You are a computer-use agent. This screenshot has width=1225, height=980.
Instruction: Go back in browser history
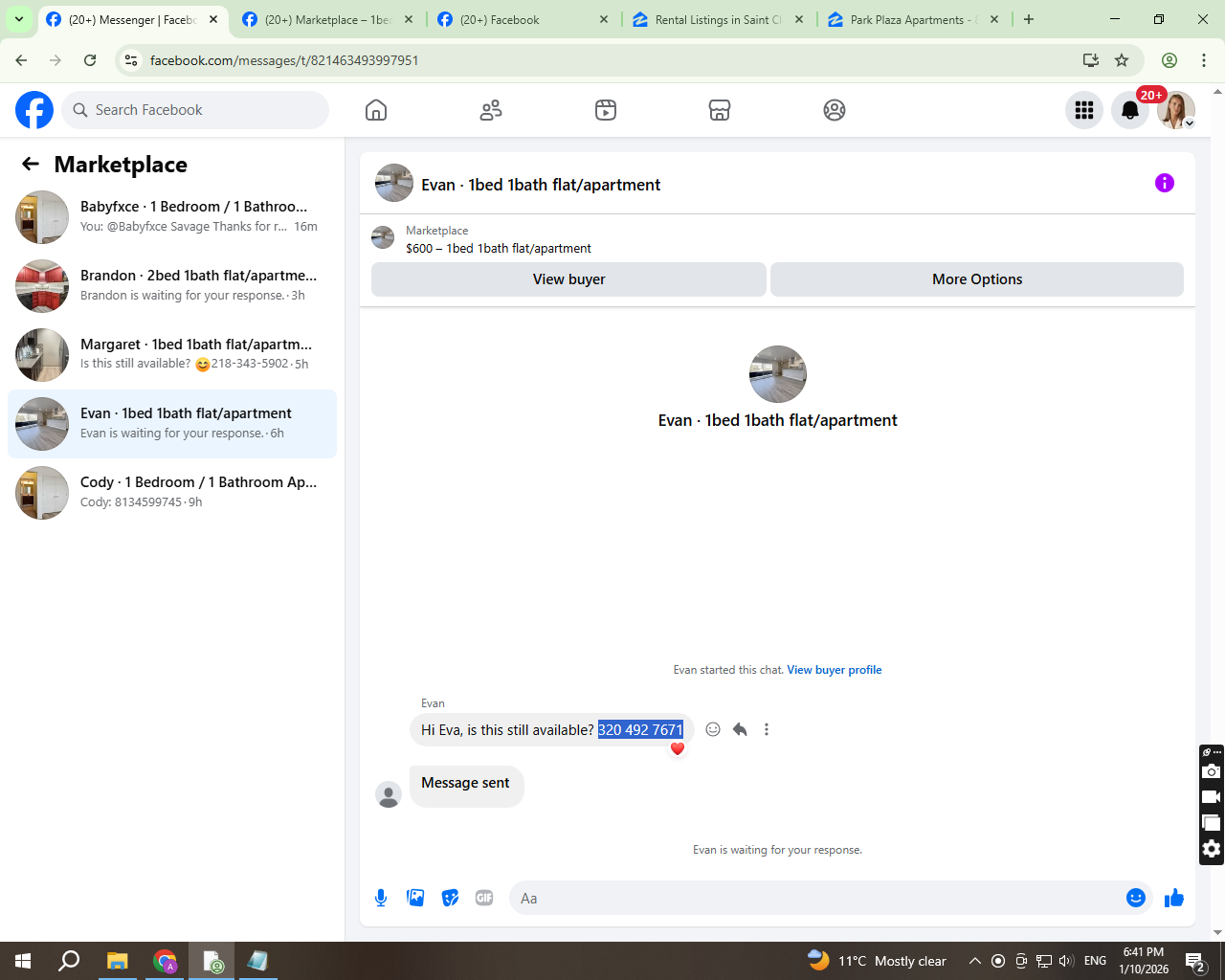(x=21, y=60)
